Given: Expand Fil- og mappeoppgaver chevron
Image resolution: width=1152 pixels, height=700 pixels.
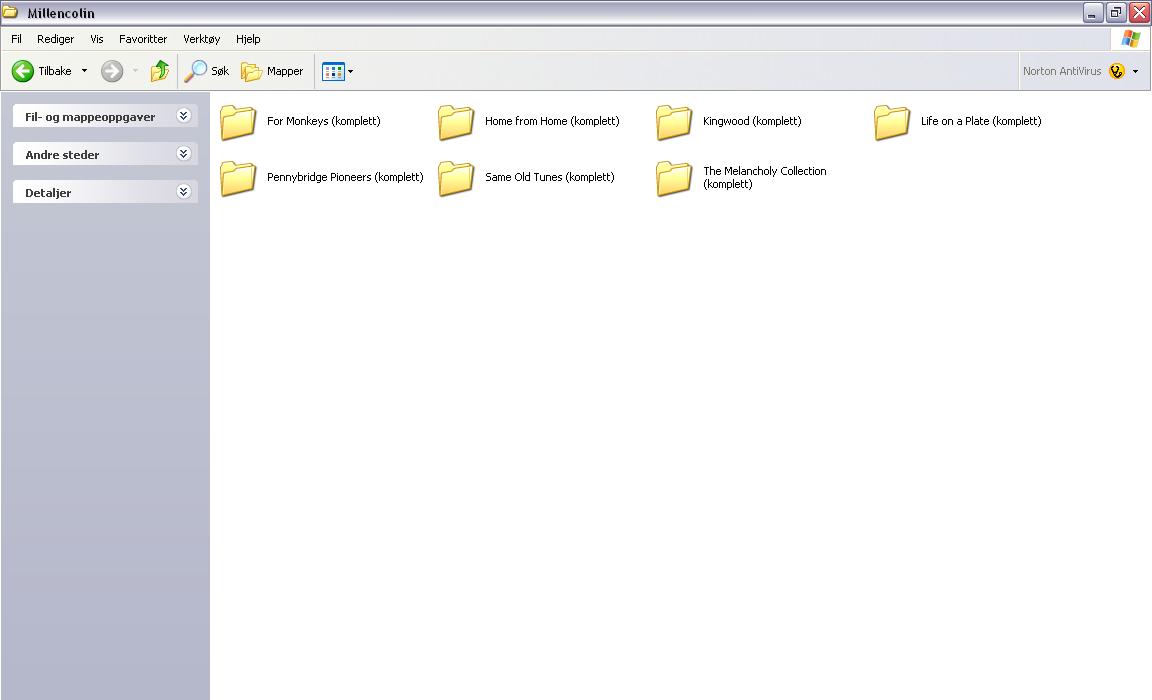Looking at the screenshot, I should click(184, 115).
